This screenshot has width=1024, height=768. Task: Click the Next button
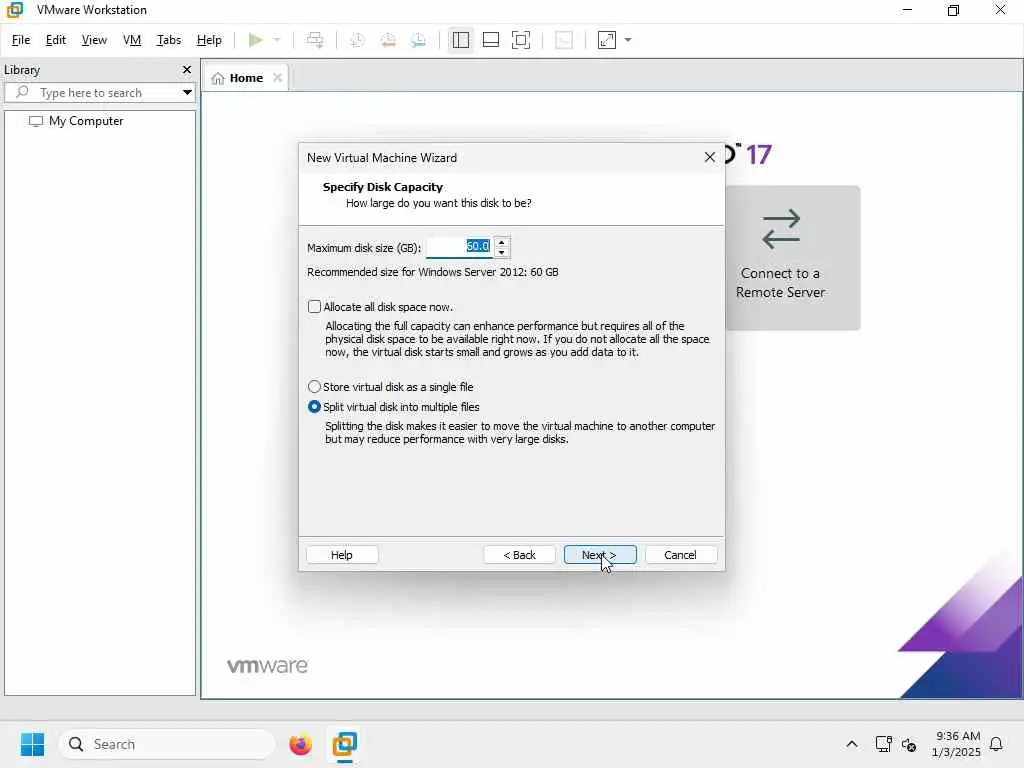(x=600, y=554)
